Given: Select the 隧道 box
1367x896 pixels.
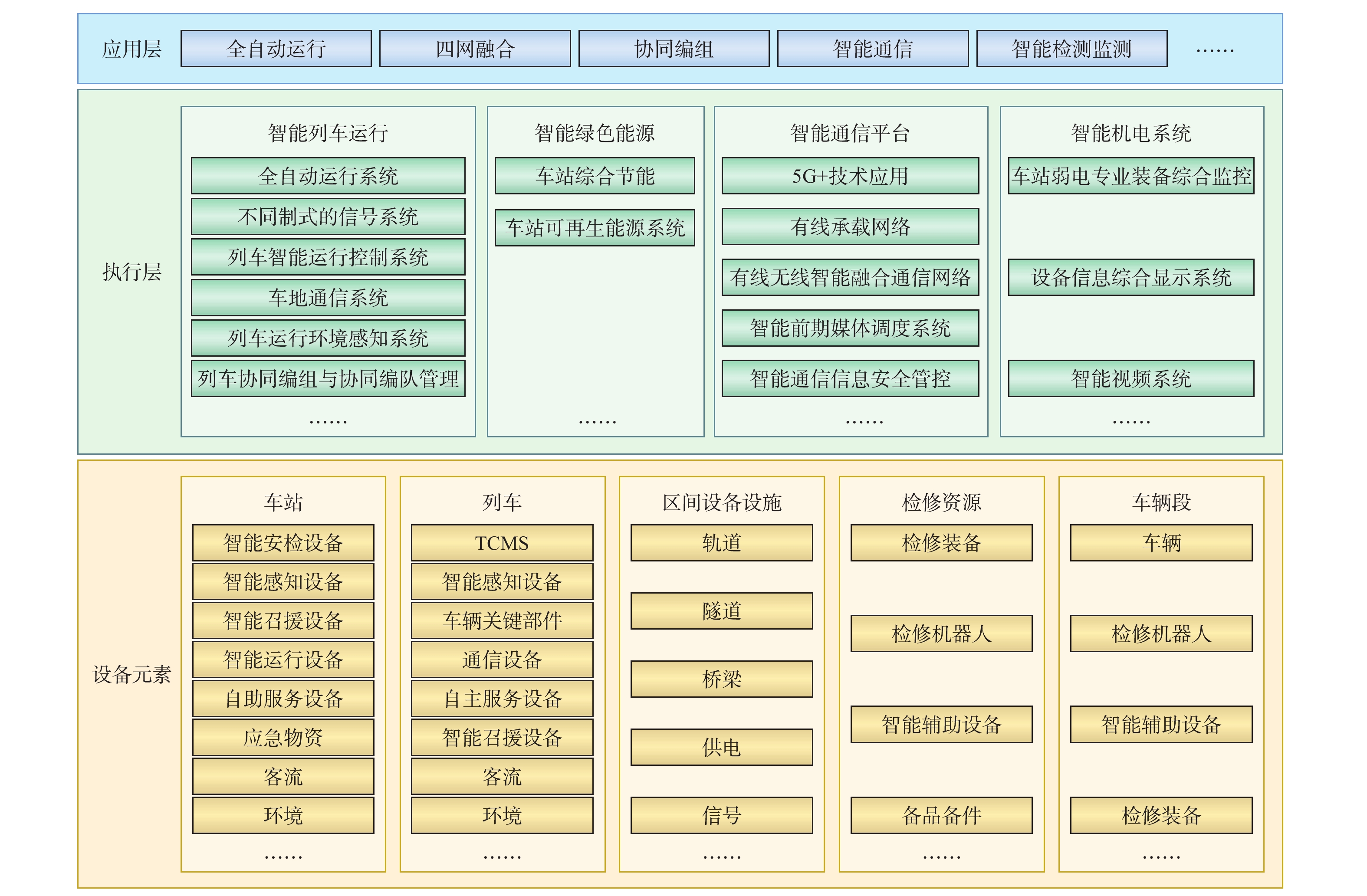Looking at the screenshot, I should (721, 611).
